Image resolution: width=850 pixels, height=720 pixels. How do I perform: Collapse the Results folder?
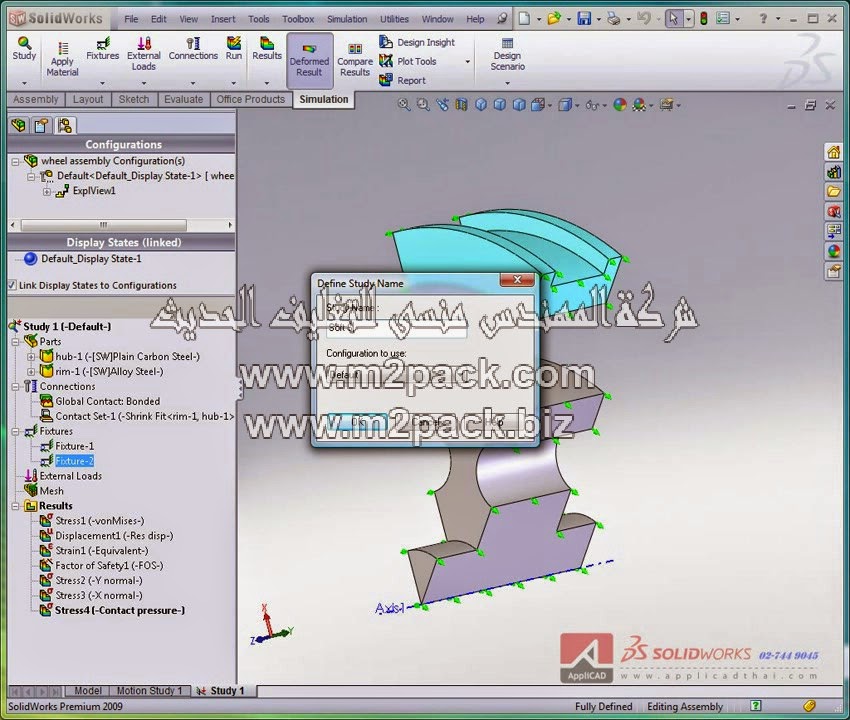(15, 506)
